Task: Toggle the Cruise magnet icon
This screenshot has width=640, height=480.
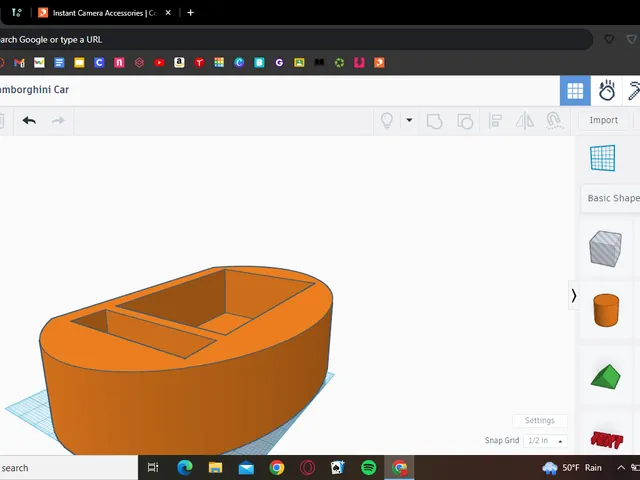Action: point(553,121)
